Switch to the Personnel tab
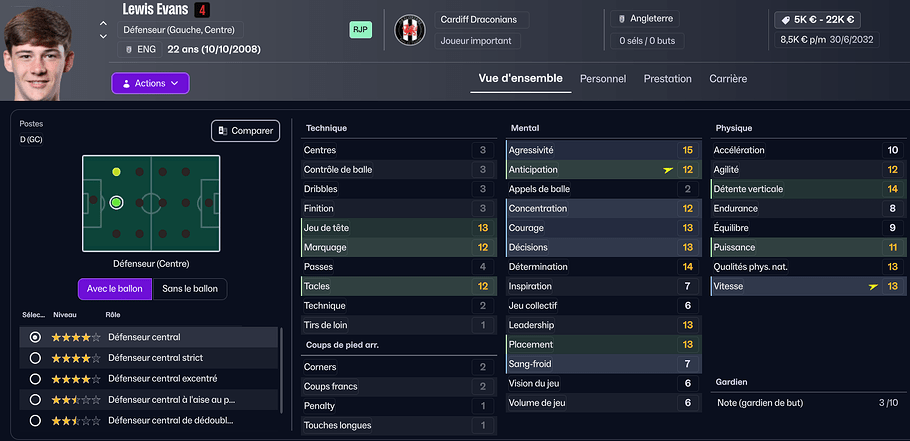This screenshot has width=910, height=441. click(x=603, y=79)
